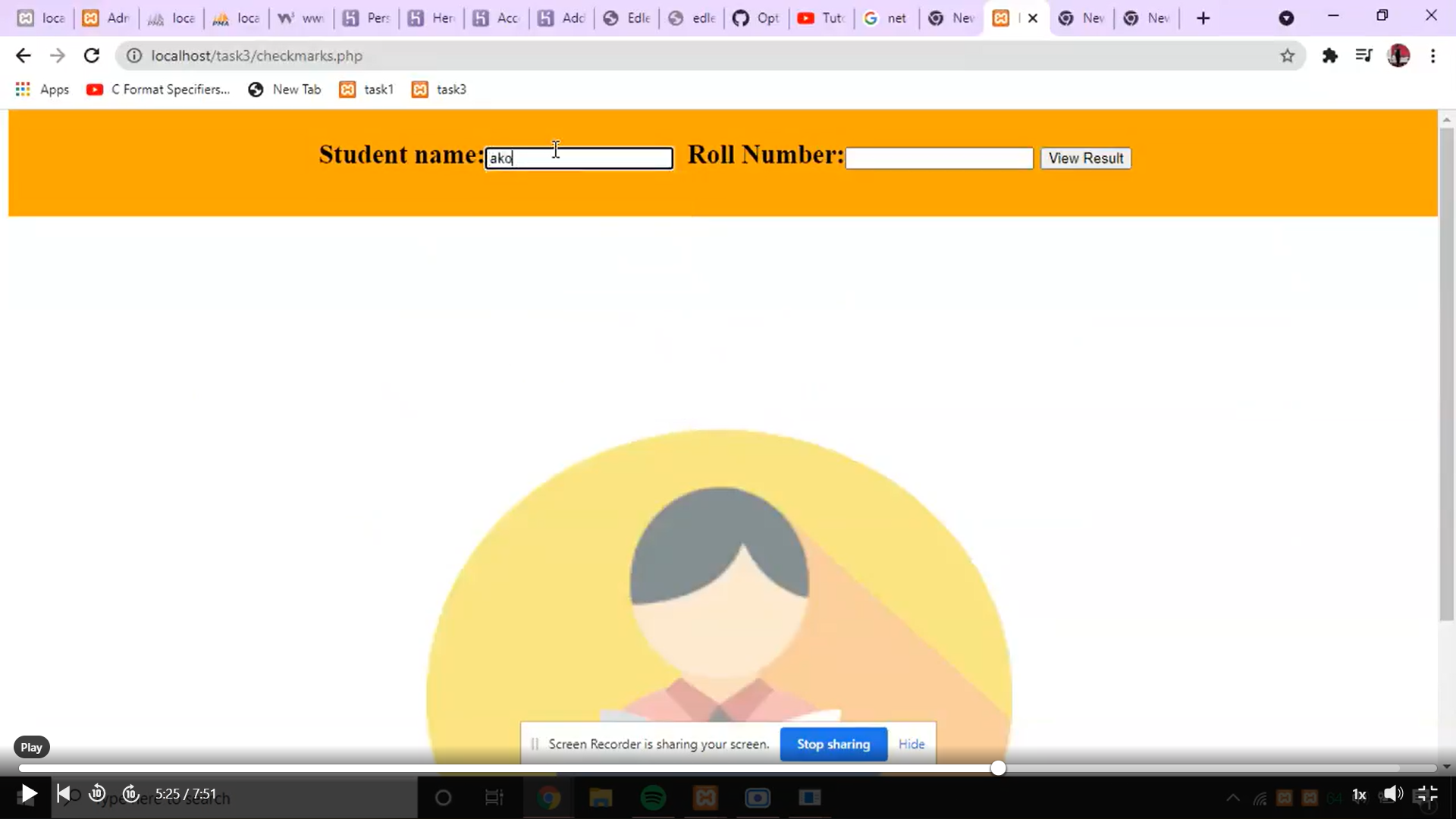Bookmark this page with the star icon
Viewport: 1456px width, 819px height.
coord(1287,55)
